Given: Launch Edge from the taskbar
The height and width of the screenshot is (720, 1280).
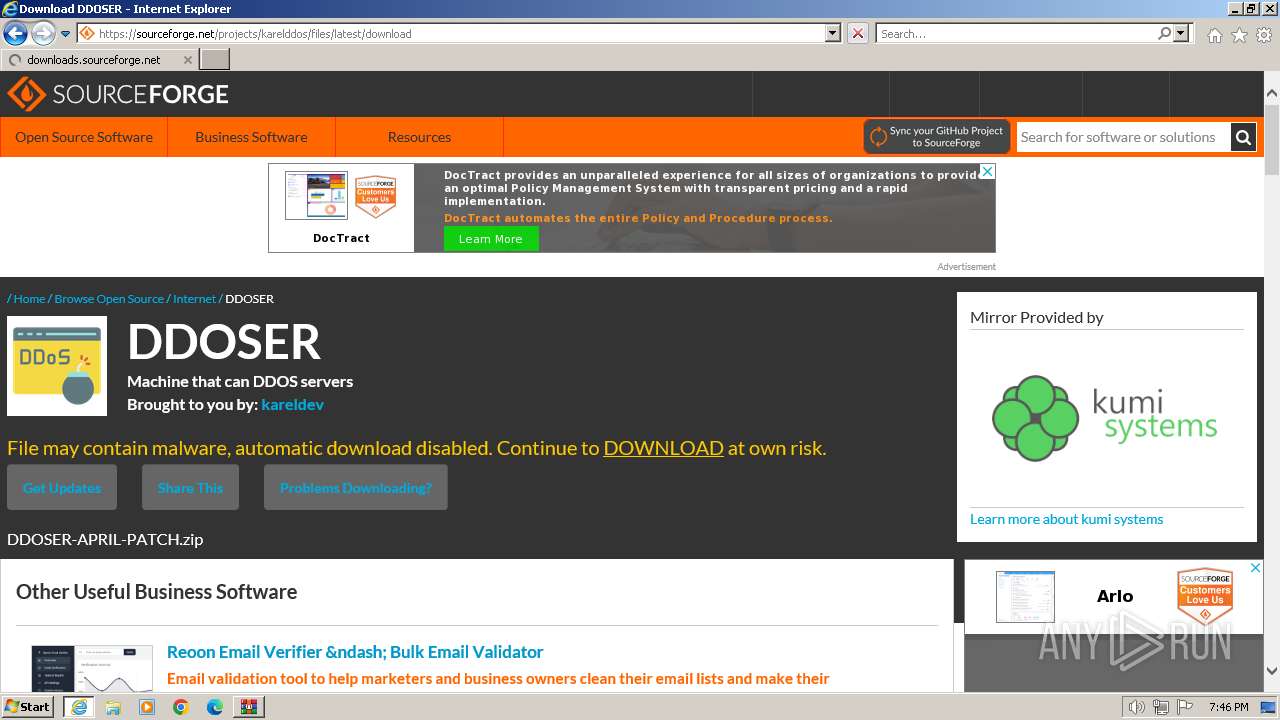Looking at the screenshot, I should click(x=215, y=707).
